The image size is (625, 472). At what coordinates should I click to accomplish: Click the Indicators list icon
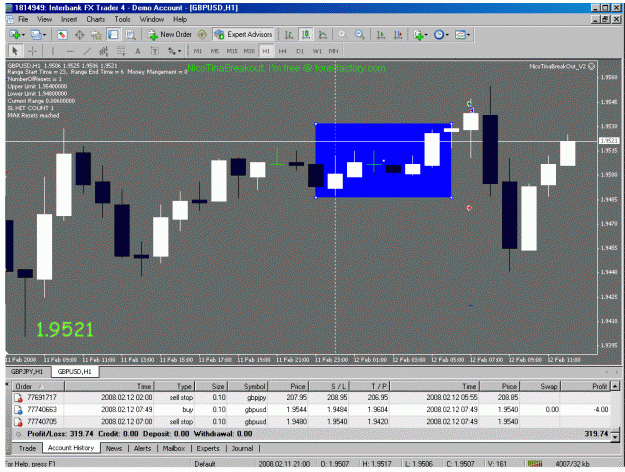418,35
